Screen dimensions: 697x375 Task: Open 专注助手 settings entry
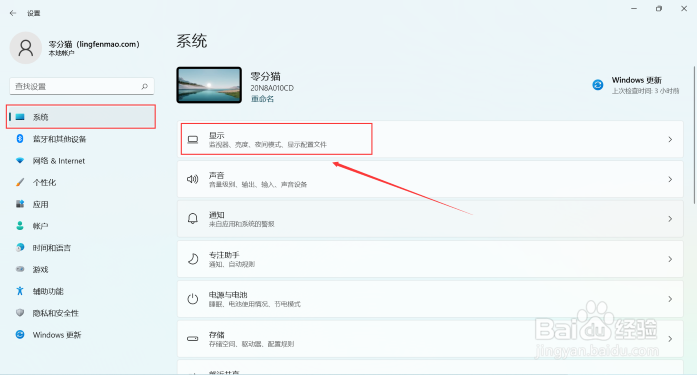(430, 259)
